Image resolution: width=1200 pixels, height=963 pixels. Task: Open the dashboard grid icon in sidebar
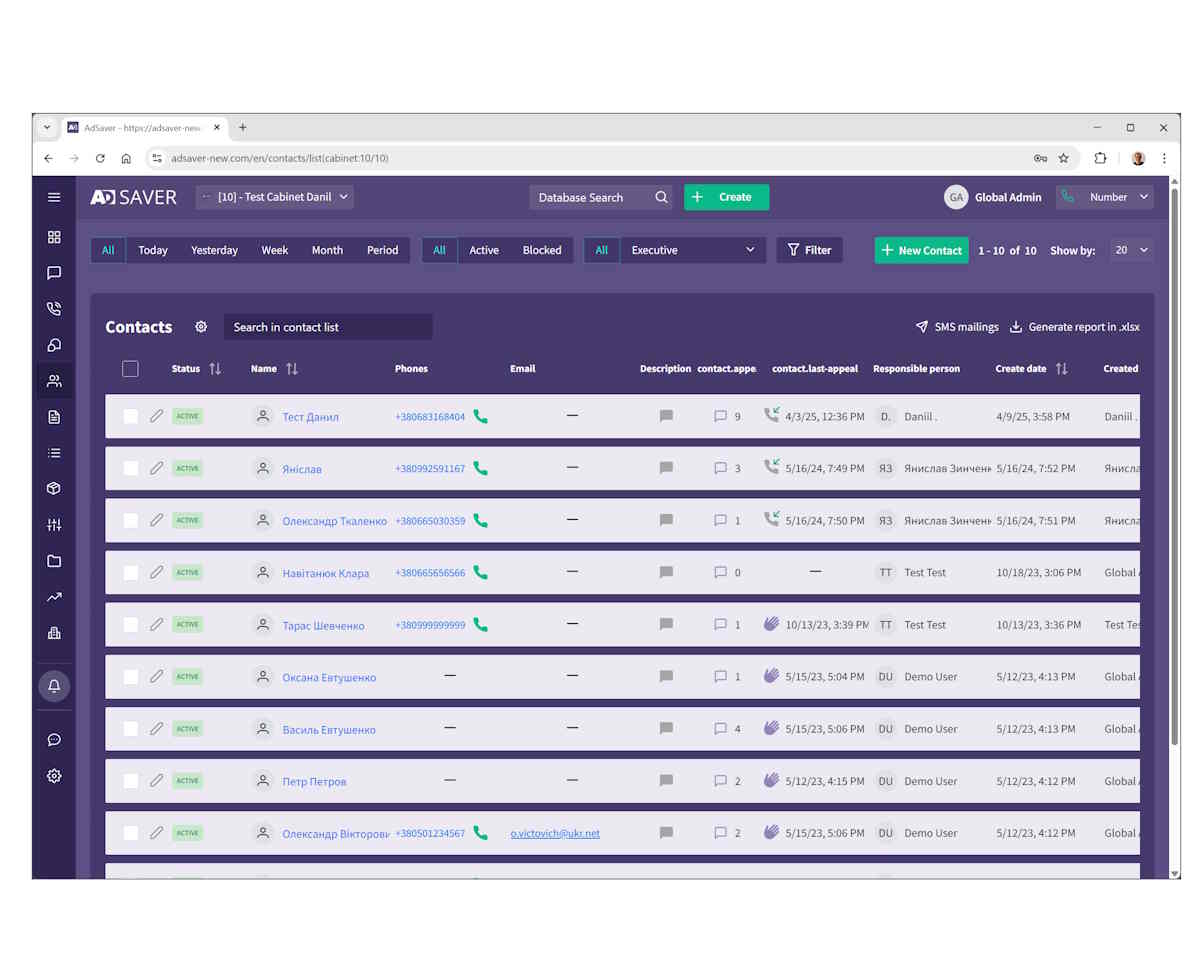click(54, 237)
